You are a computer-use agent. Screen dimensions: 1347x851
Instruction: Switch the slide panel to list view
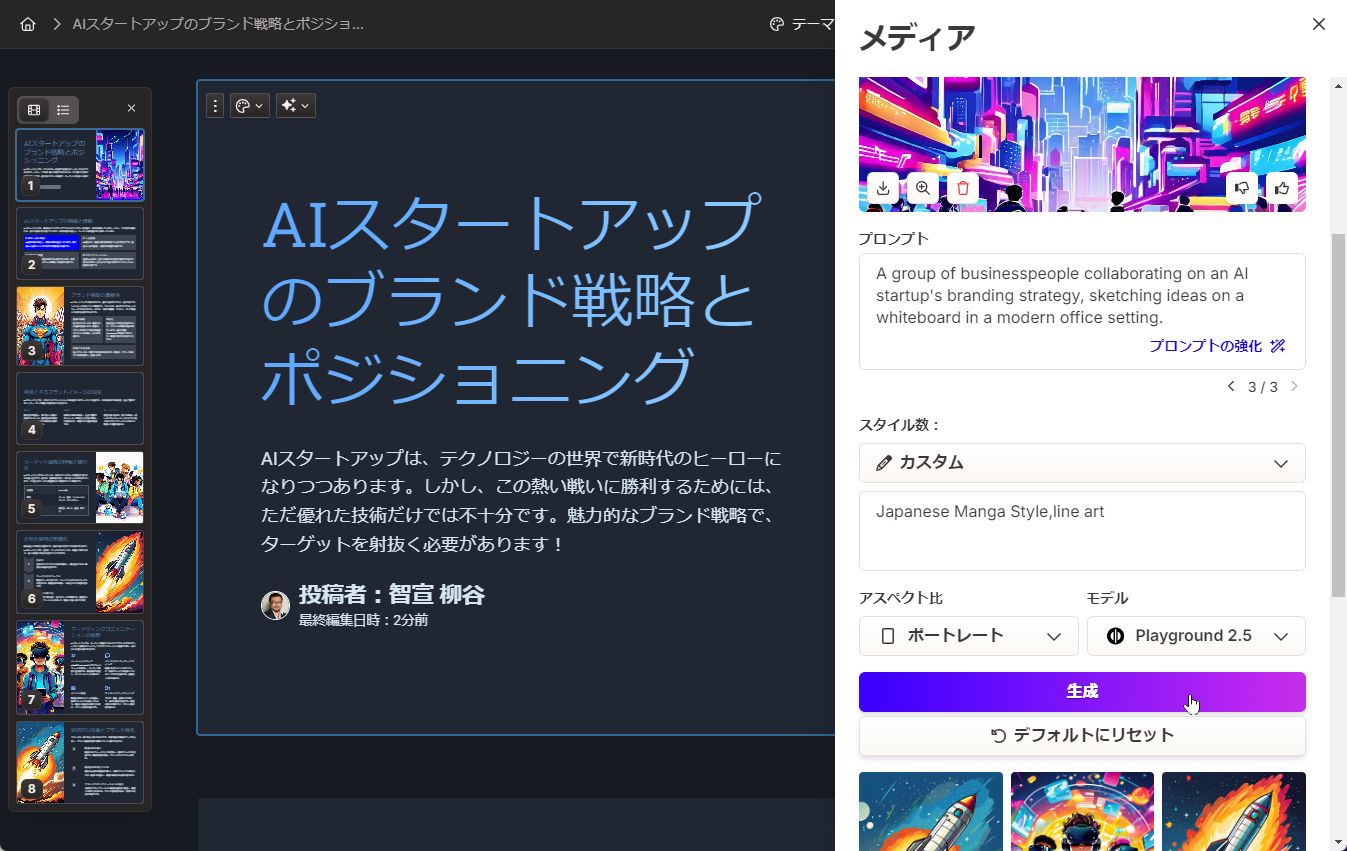tap(63, 108)
